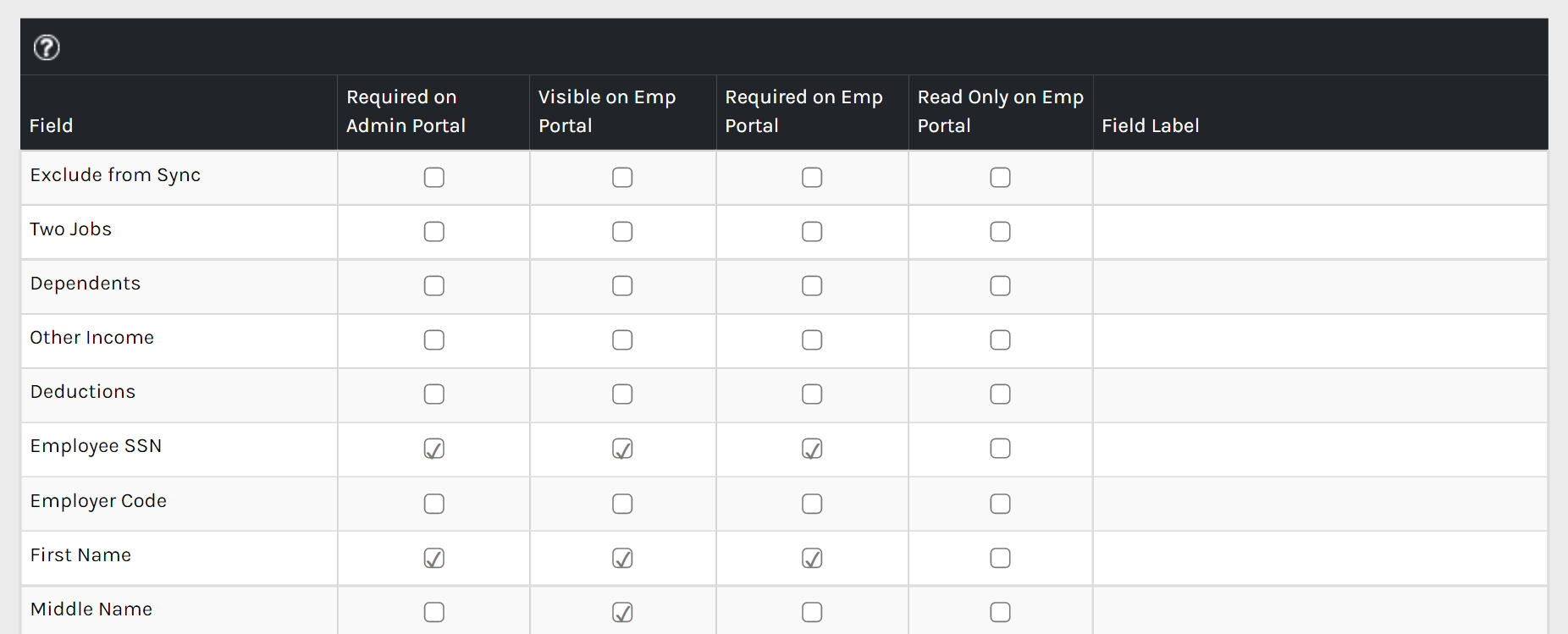Enable Visible on Emp Portal for Employer Code
Image resolution: width=1568 pixels, height=634 pixels.
click(622, 504)
